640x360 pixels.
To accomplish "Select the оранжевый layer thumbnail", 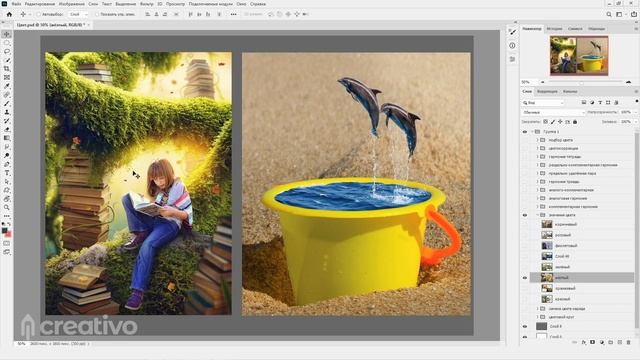I will tap(547, 289).
